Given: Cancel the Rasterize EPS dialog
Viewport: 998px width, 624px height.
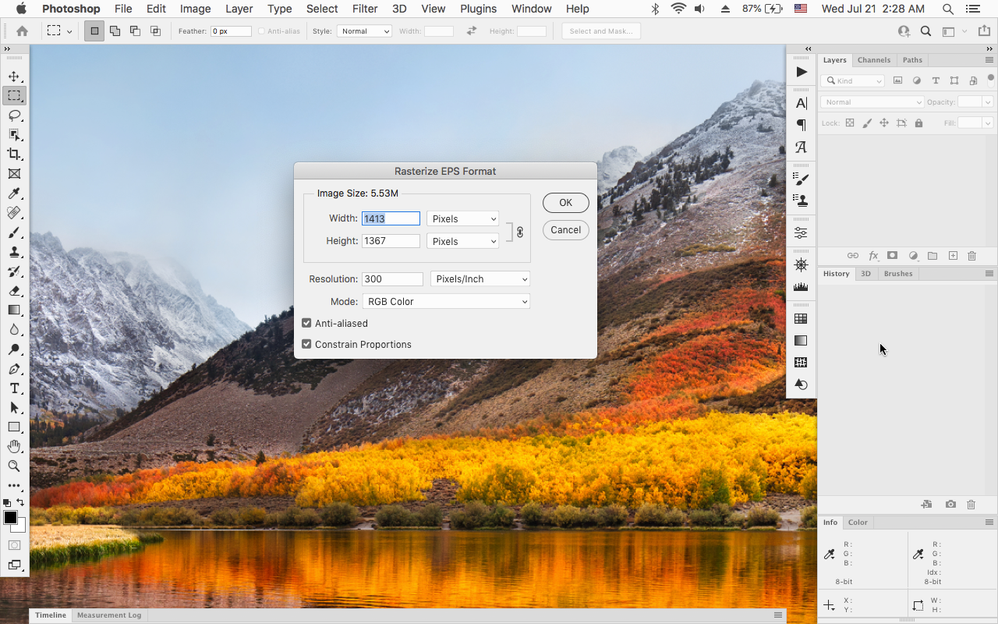Looking at the screenshot, I should [566, 230].
